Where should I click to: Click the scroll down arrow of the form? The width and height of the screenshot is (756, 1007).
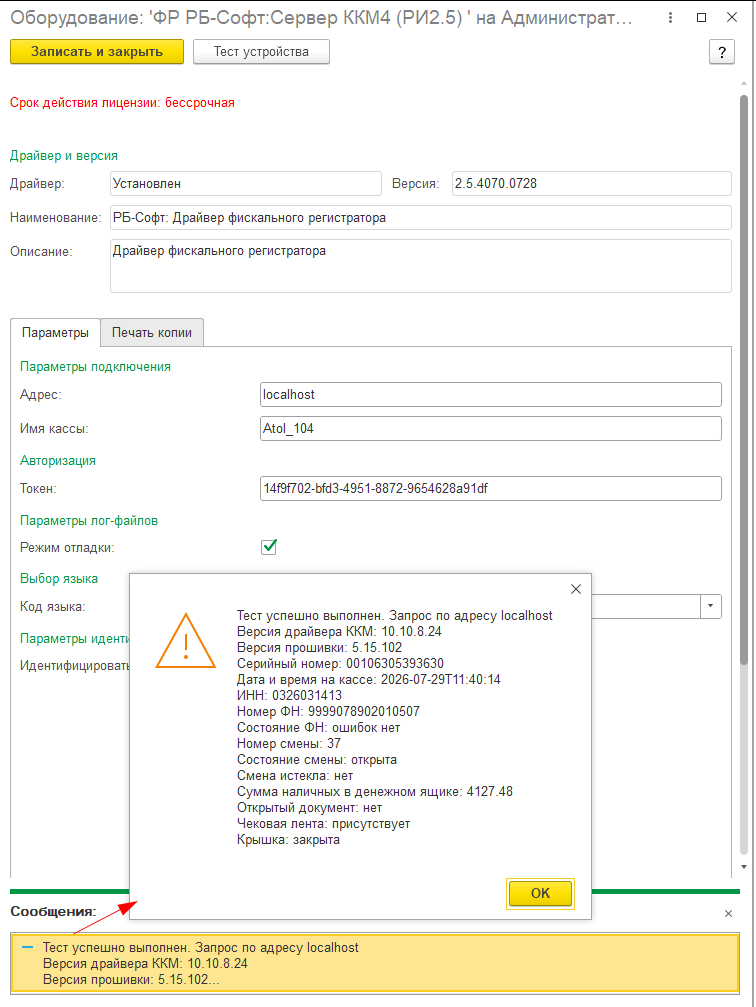click(744, 867)
